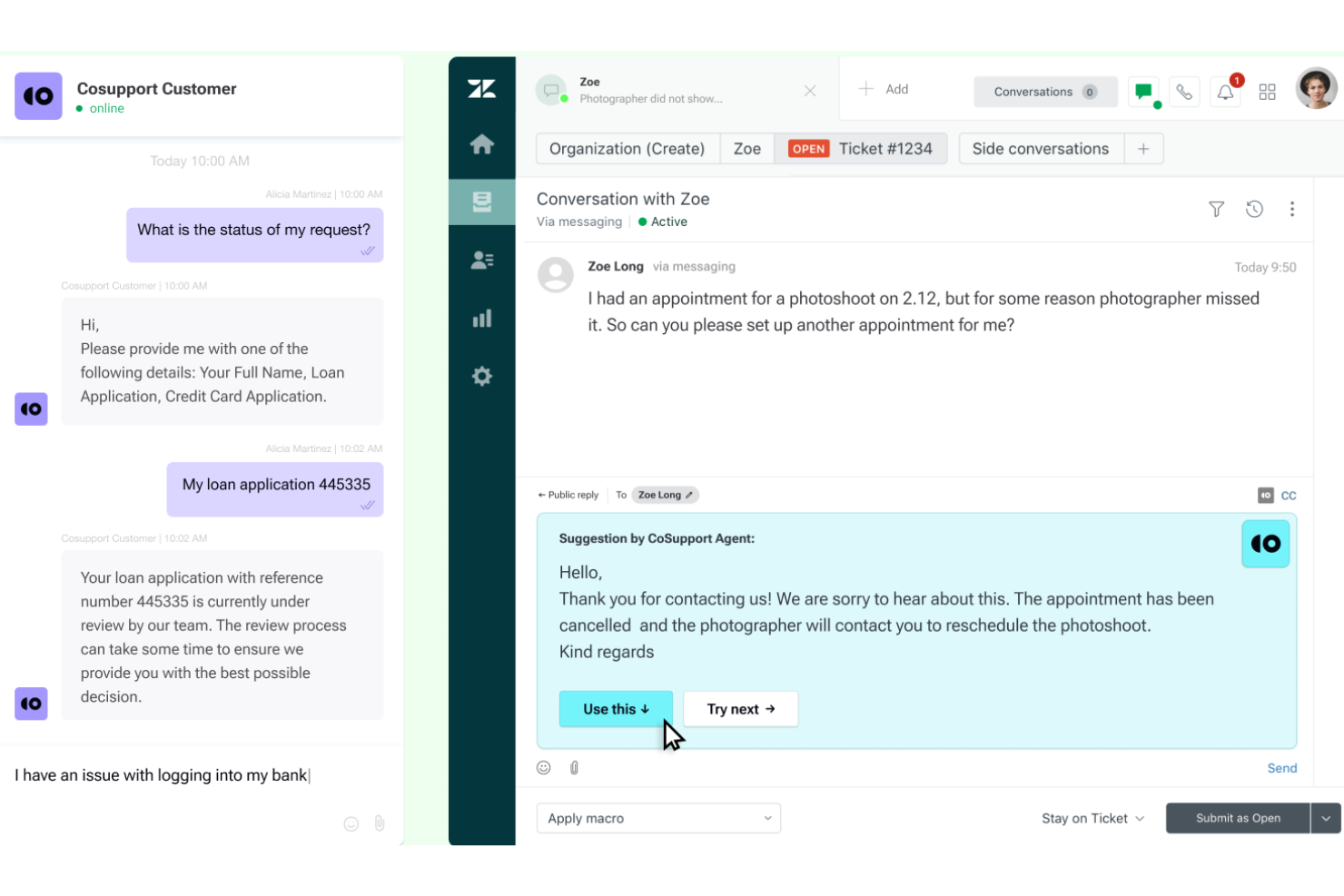Click the Send link
This screenshot has height=896, width=1344.
click(x=1282, y=768)
